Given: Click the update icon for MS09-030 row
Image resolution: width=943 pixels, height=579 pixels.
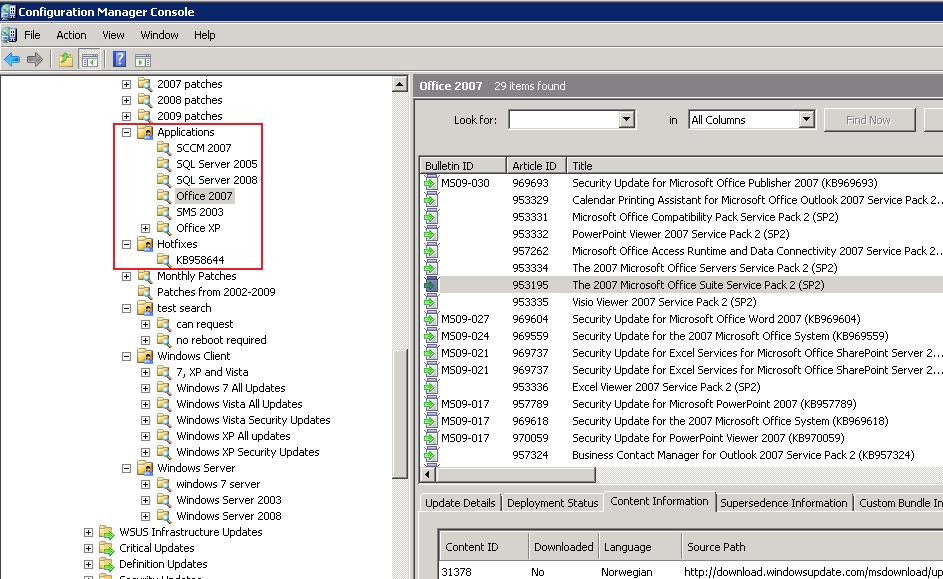Looking at the screenshot, I should [x=431, y=183].
